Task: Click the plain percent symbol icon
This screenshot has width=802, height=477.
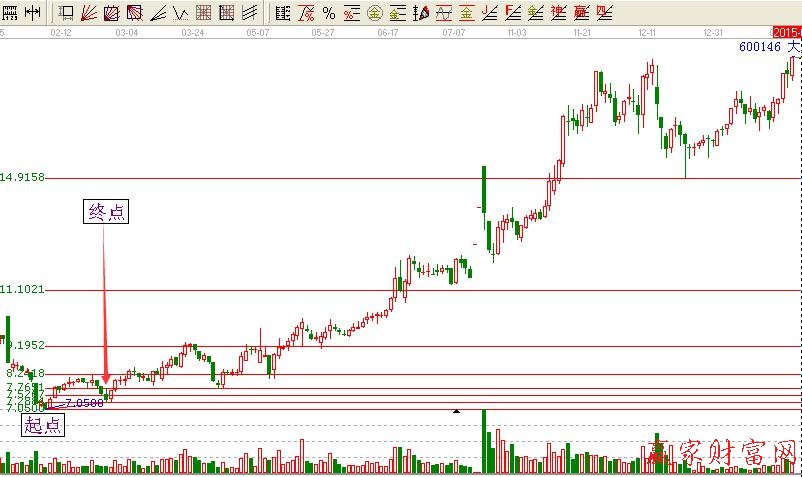Action: 328,13
